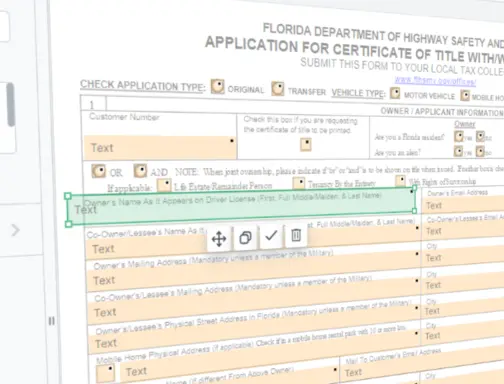Check the Mobile Home Physical Address checkbox
Viewport: 504px width, 384px height.
coord(105,373)
